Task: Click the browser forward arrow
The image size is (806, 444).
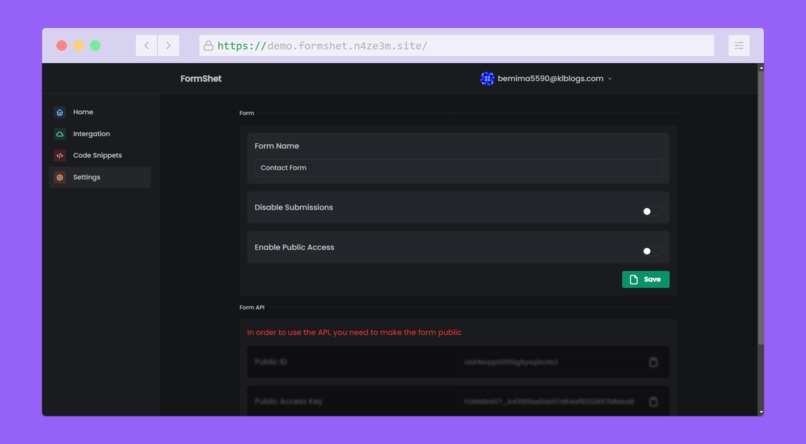Action: tap(169, 46)
